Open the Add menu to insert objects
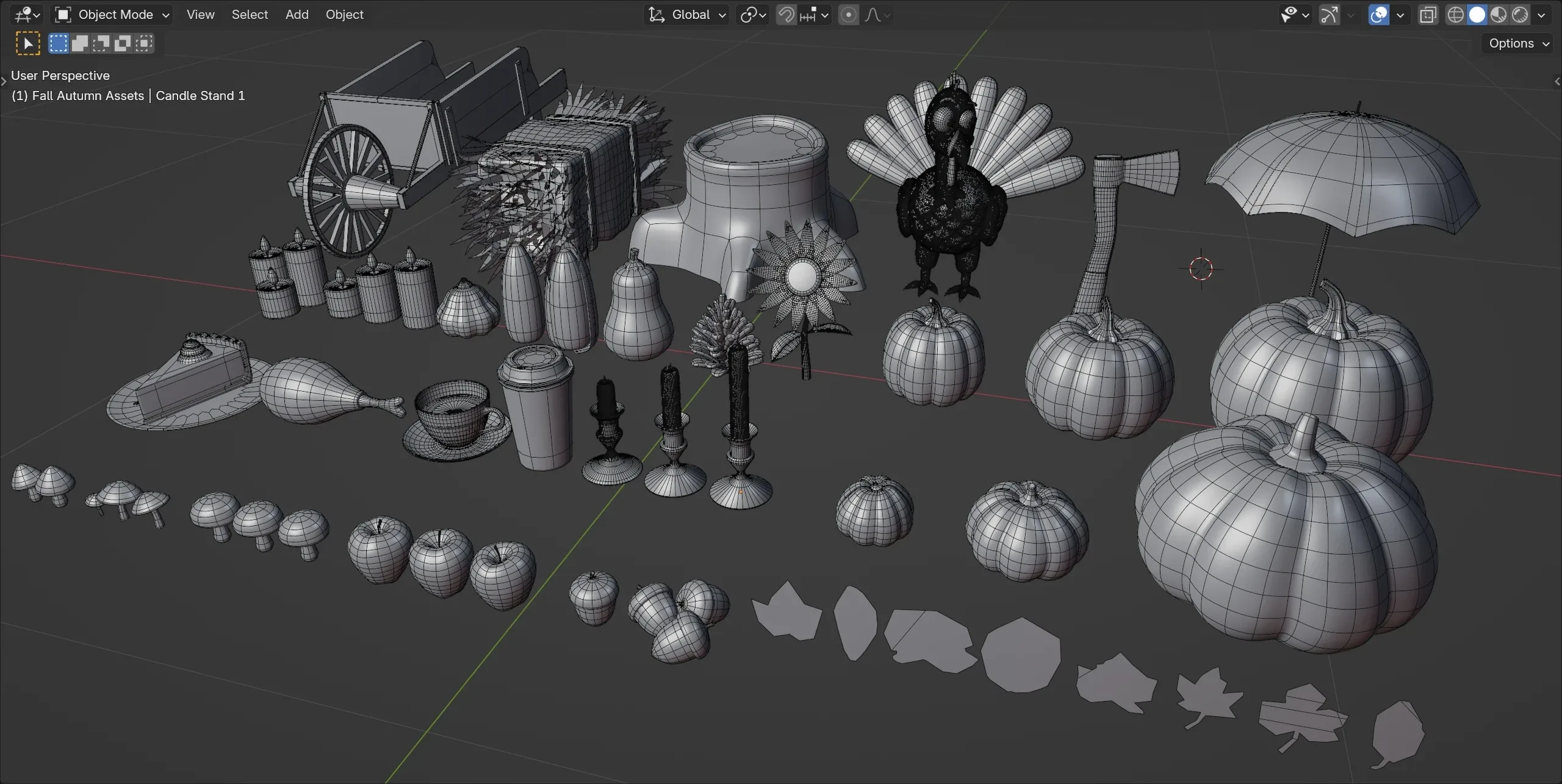This screenshot has width=1562, height=784. (x=297, y=14)
